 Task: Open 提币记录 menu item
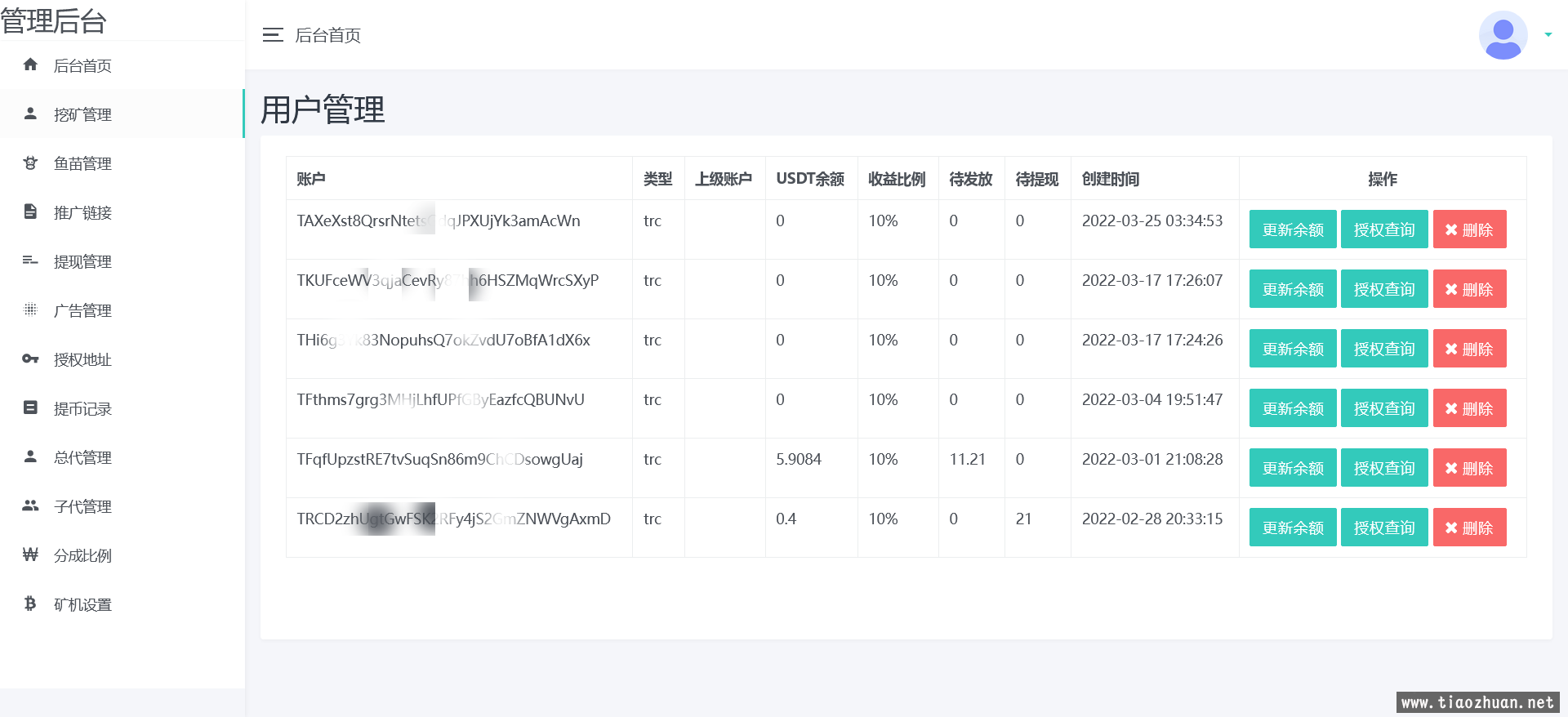click(x=82, y=408)
